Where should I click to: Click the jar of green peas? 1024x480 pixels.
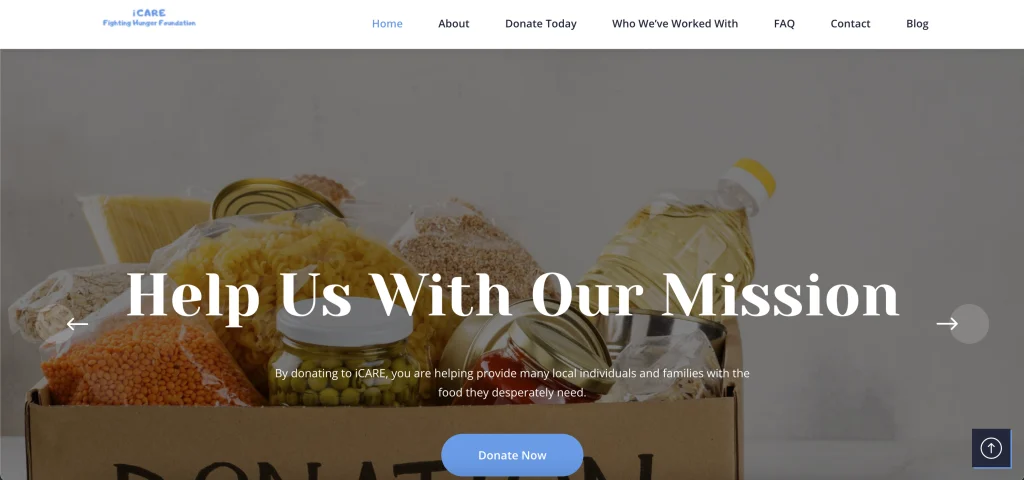click(345, 355)
